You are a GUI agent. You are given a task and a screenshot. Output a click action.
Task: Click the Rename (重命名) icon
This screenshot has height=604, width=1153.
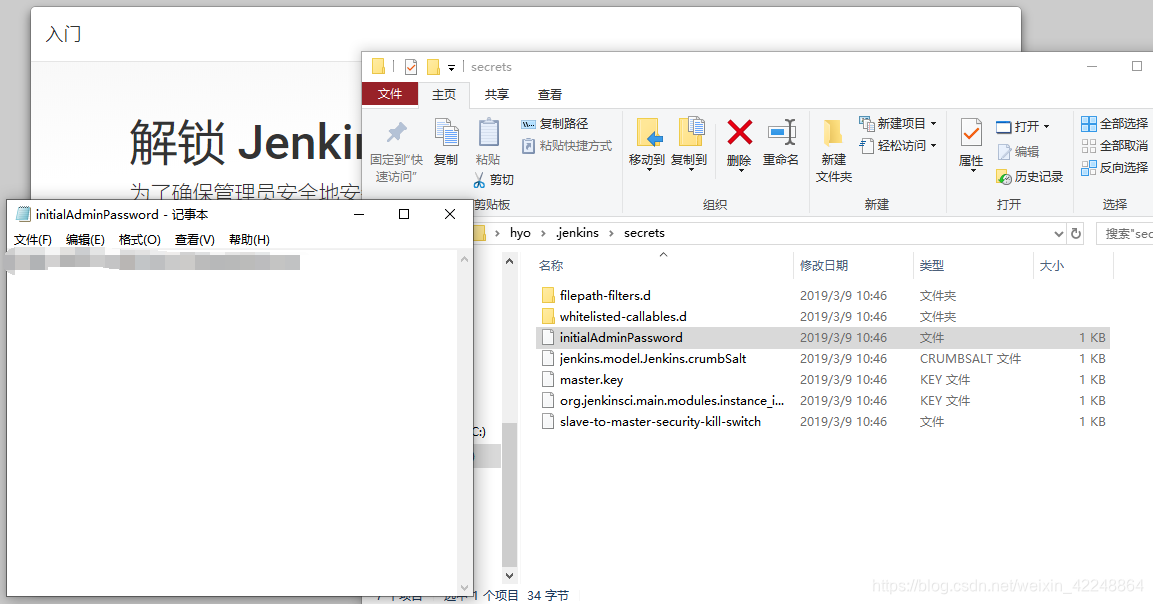pos(782,132)
